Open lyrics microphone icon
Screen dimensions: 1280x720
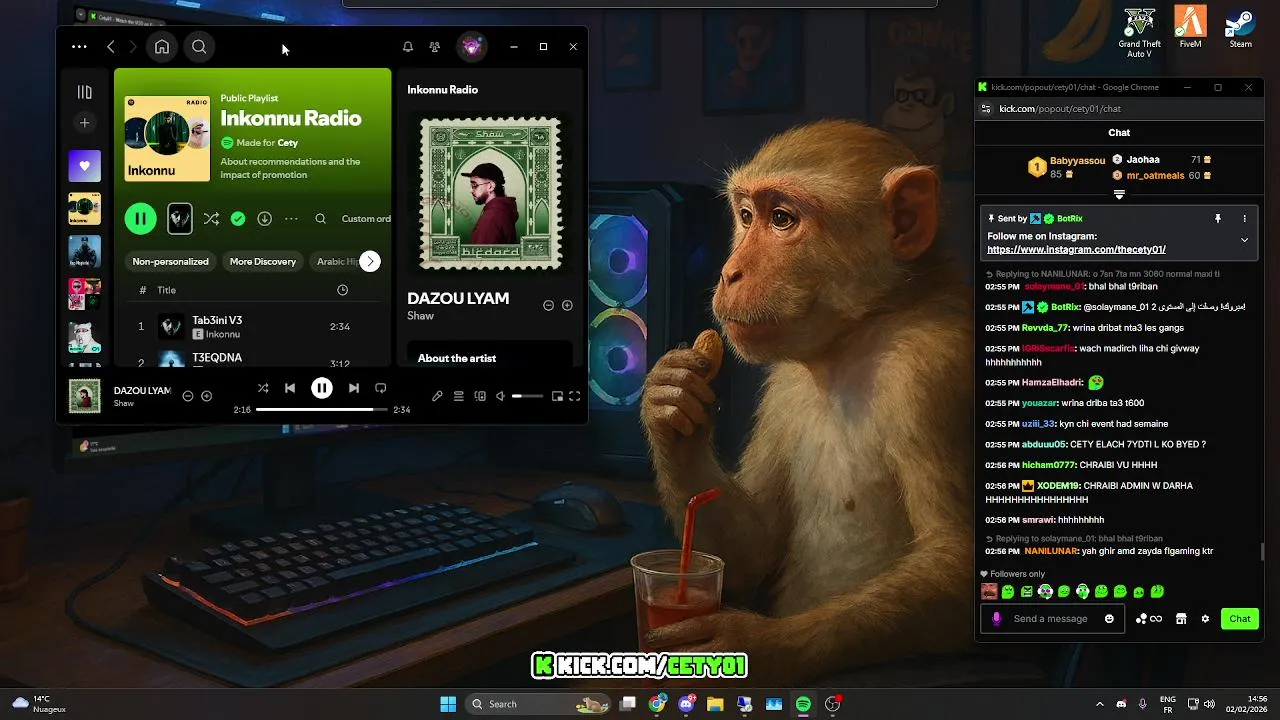click(x=437, y=396)
